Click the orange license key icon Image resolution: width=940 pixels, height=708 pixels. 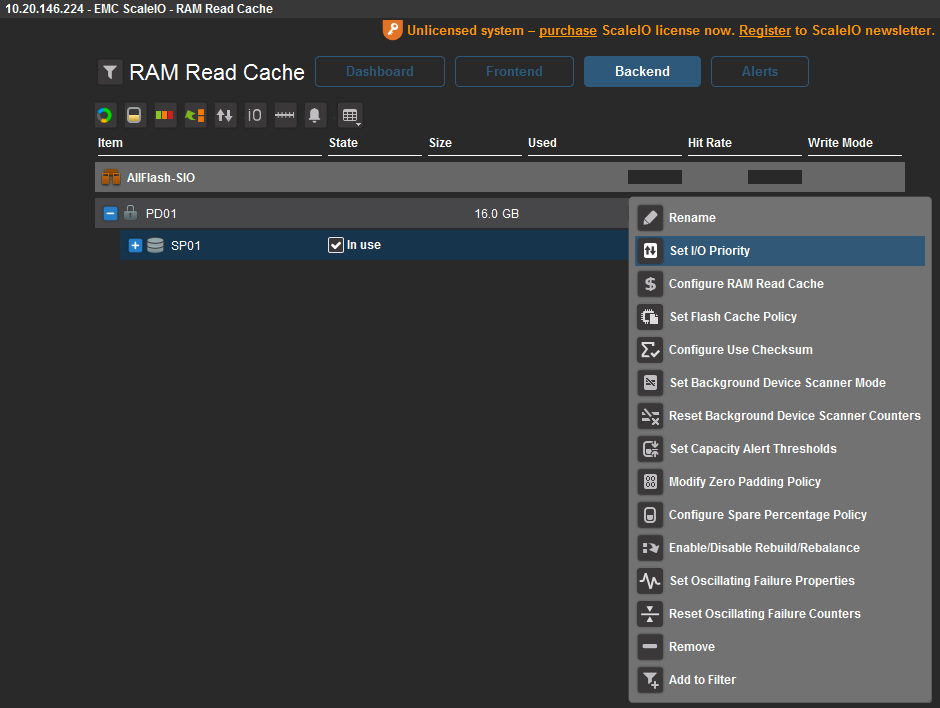point(392,30)
